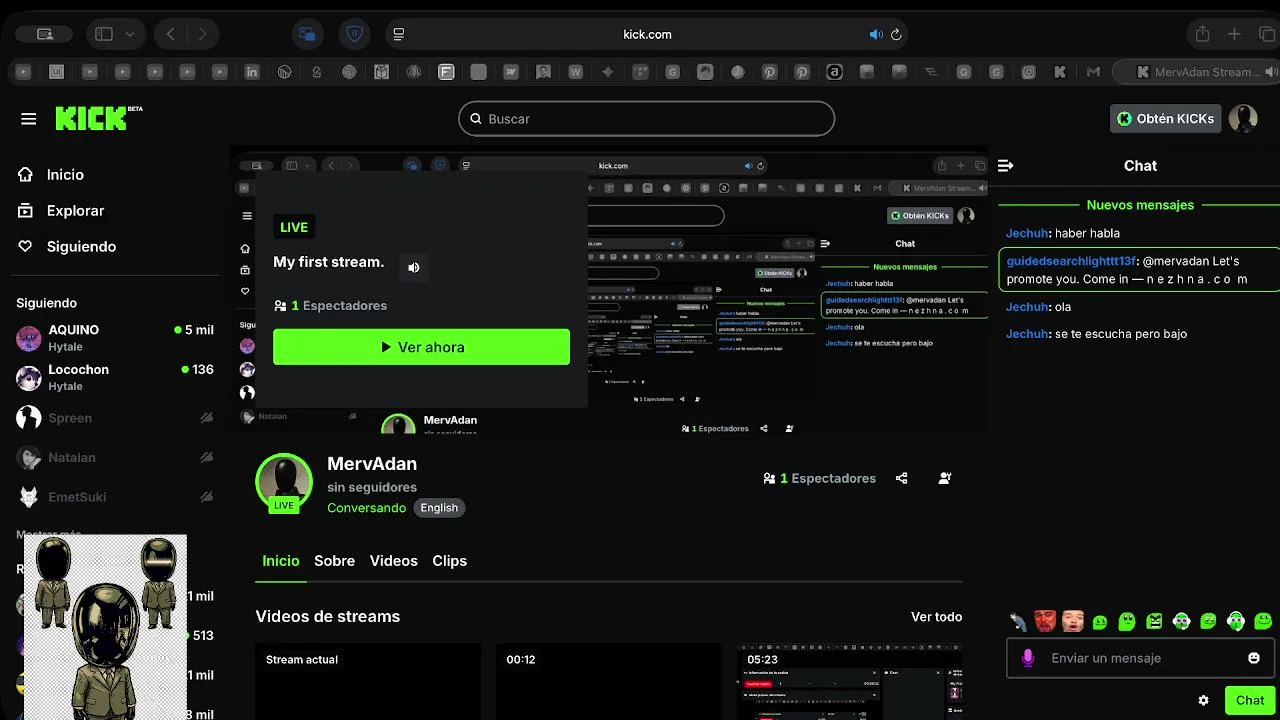This screenshot has height=720, width=1280.
Task: Expand the sidebar tab group dropdown arrow
Action: [x=130, y=34]
